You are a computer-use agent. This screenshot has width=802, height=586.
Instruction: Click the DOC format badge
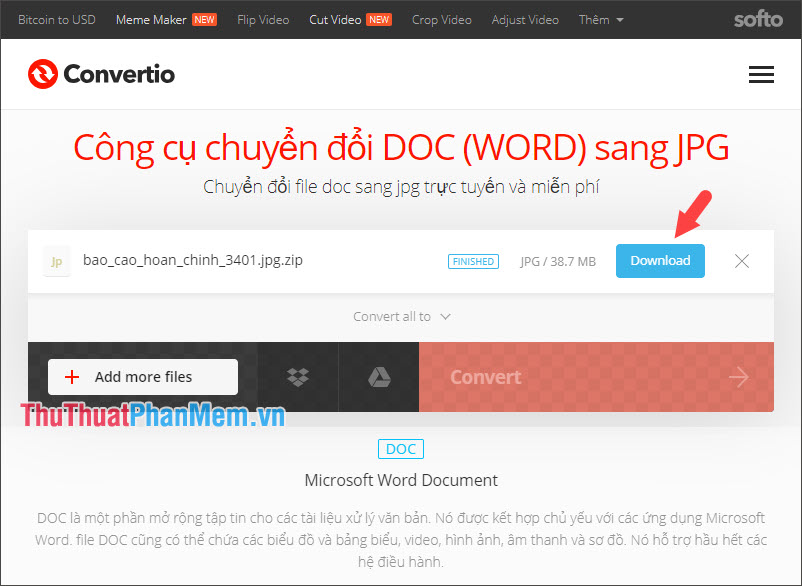[x=400, y=449]
